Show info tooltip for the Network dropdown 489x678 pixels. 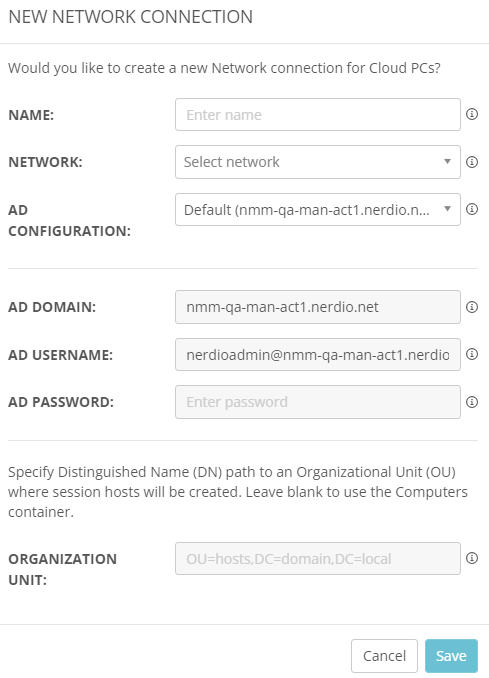pos(472,162)
